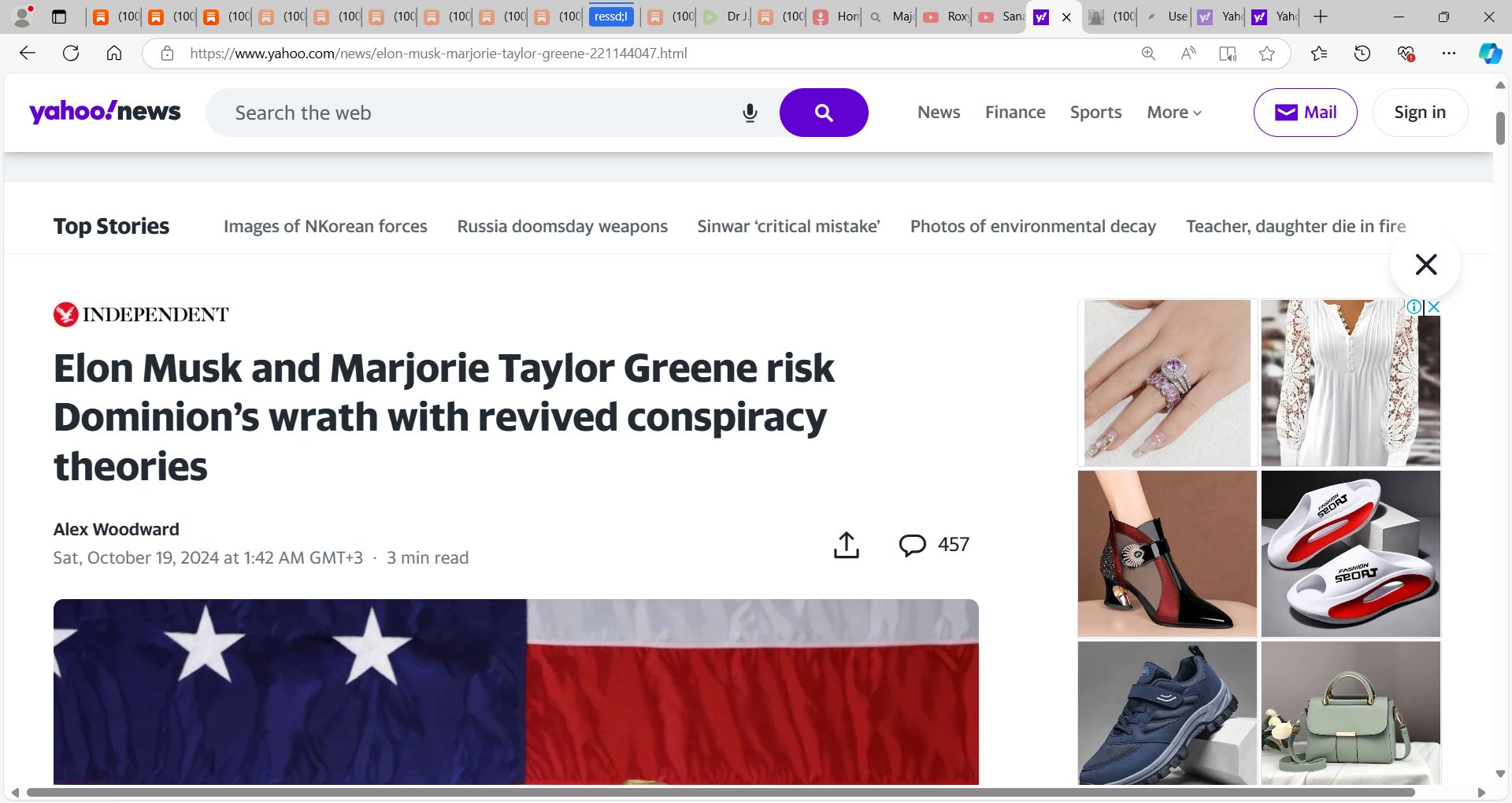Click the article publish date text
The width and height of the screenshot is (1512, 803).
pos(208,557)
